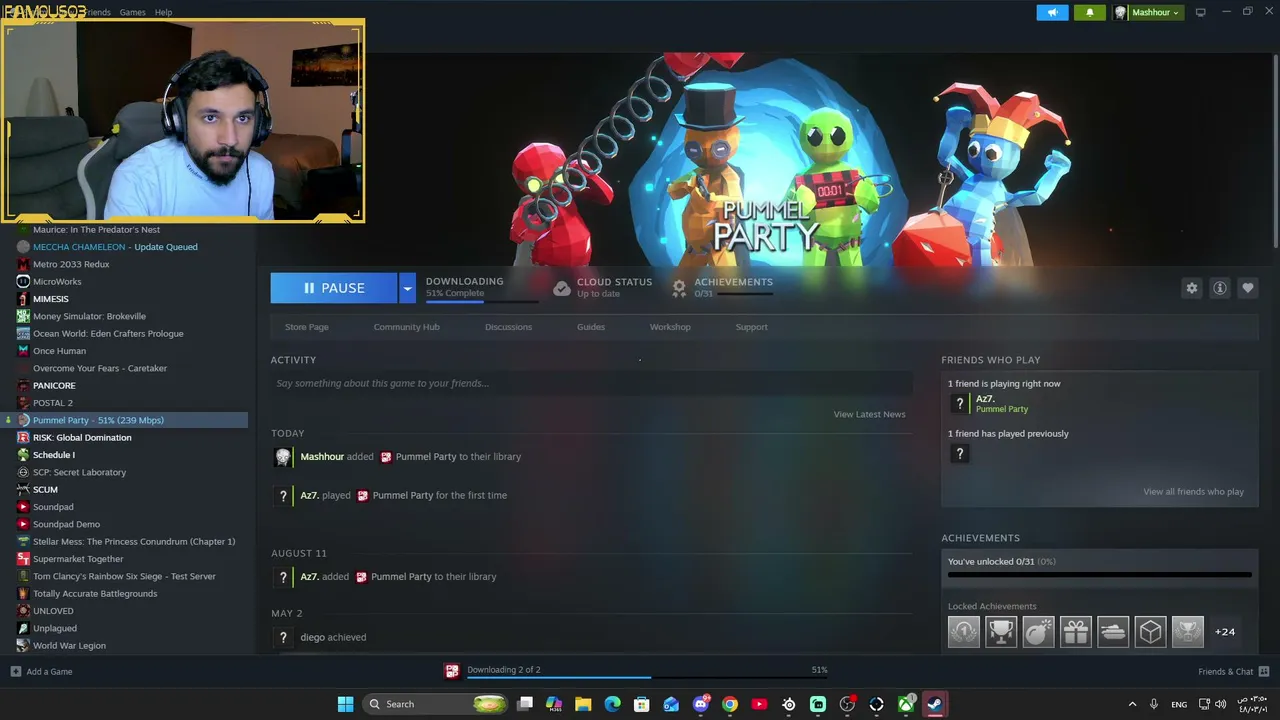Select Metro 2033 Redux in library
Screen dimensions: 1280x720
(71, 264)
